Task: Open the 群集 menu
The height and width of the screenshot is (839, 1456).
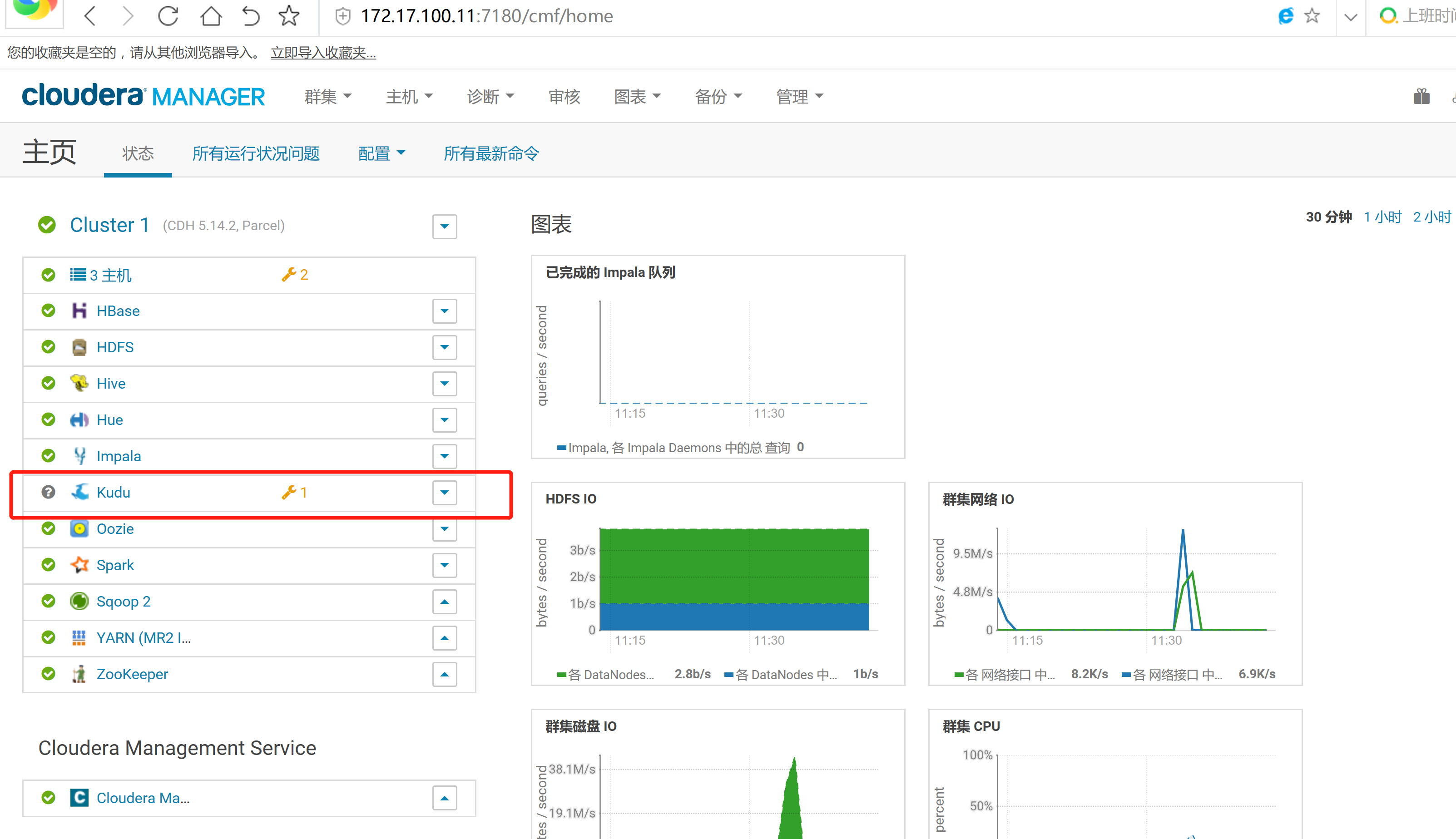Action: [327, 96]
